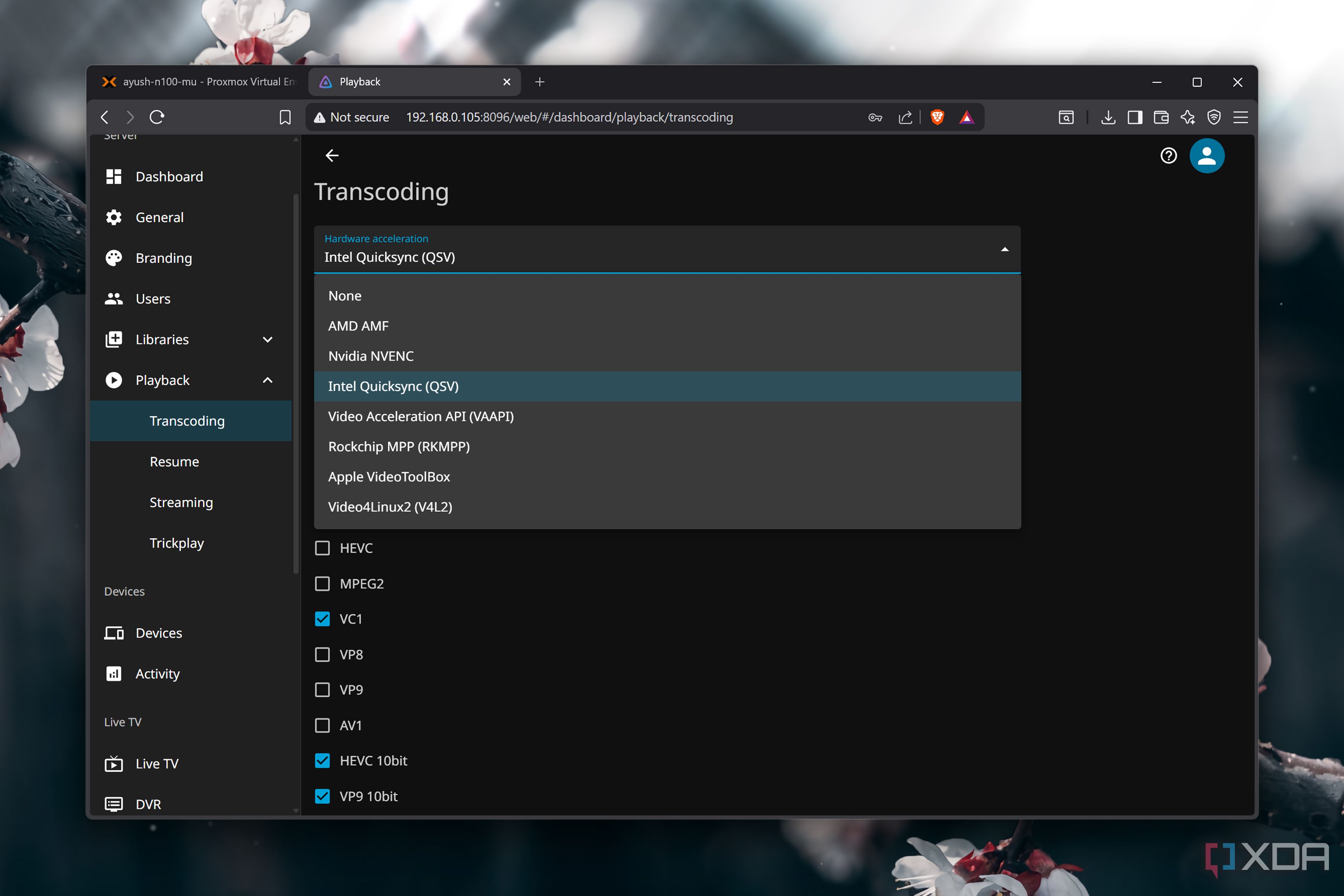Collapse the Playback section chevron
The height and width of the screenshot is (896, 1344).
click(x=268, y=380)
